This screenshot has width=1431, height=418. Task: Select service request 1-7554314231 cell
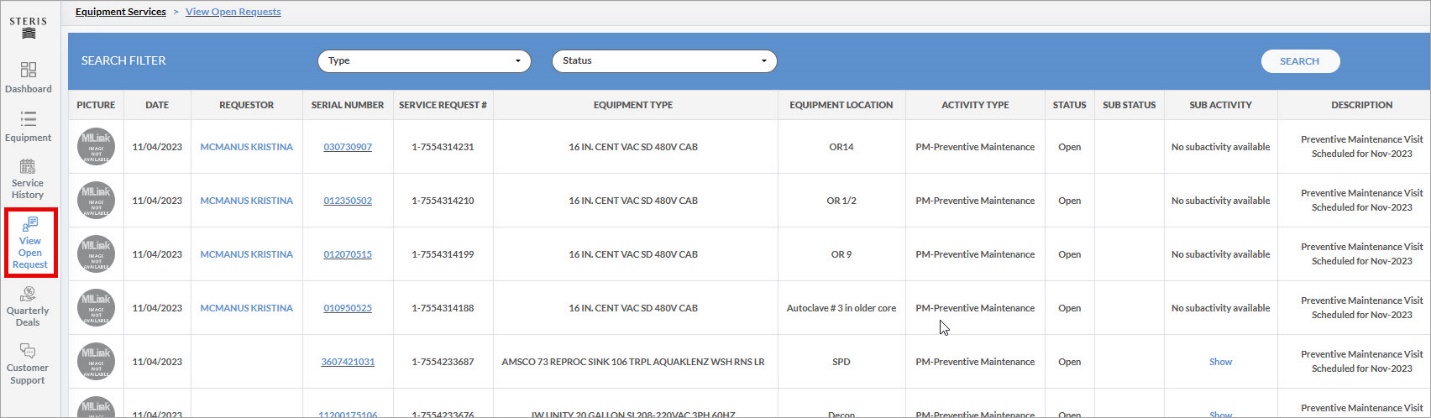tap(443, 146)
